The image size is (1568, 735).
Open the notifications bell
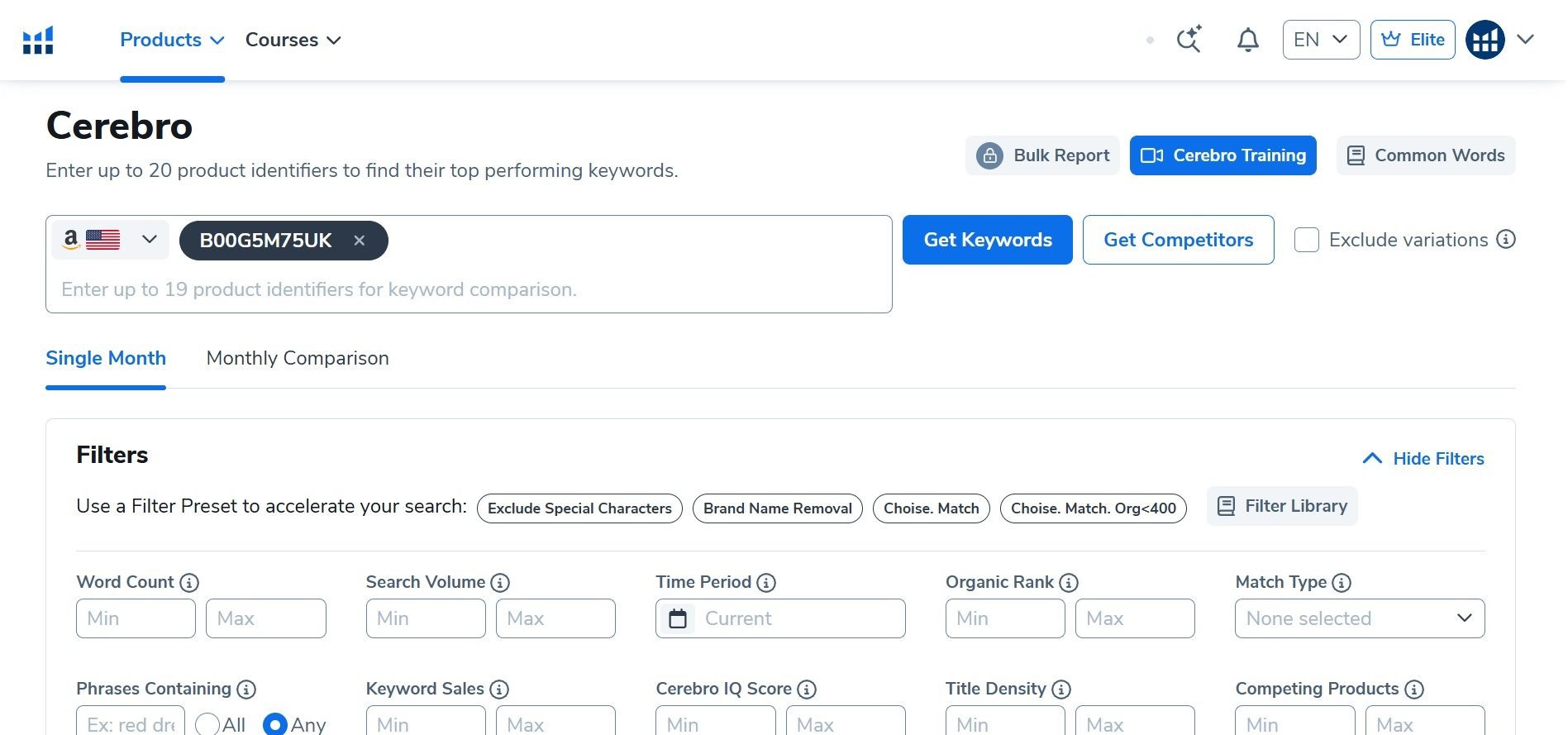click(x=1247, y=40)
